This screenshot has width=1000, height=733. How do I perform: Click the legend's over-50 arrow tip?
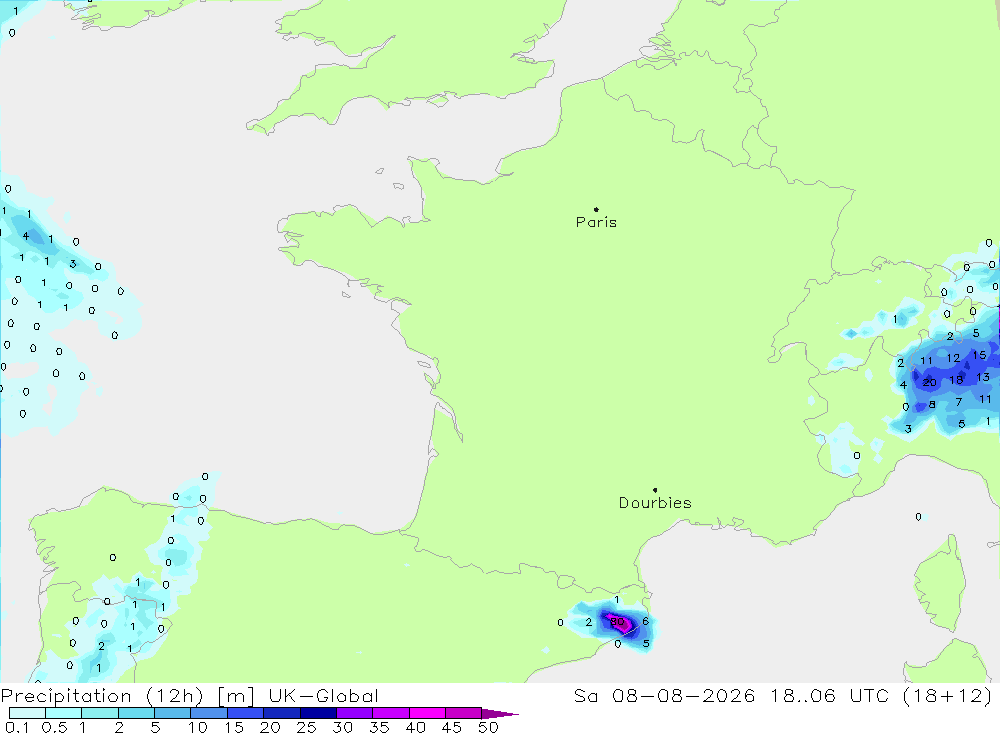(x=500, y=713)
